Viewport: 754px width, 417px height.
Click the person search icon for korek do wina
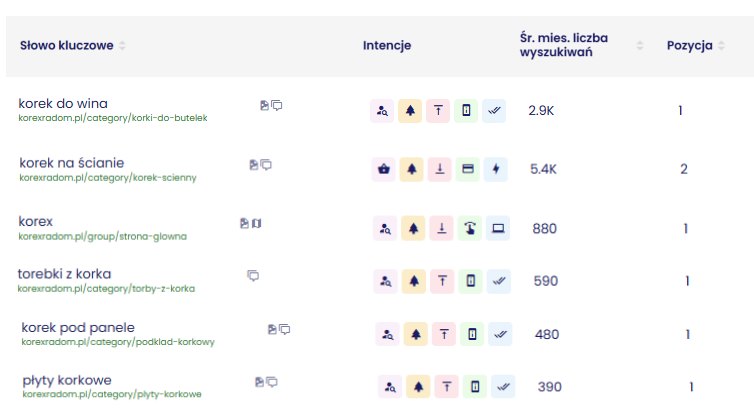(382, 111)
